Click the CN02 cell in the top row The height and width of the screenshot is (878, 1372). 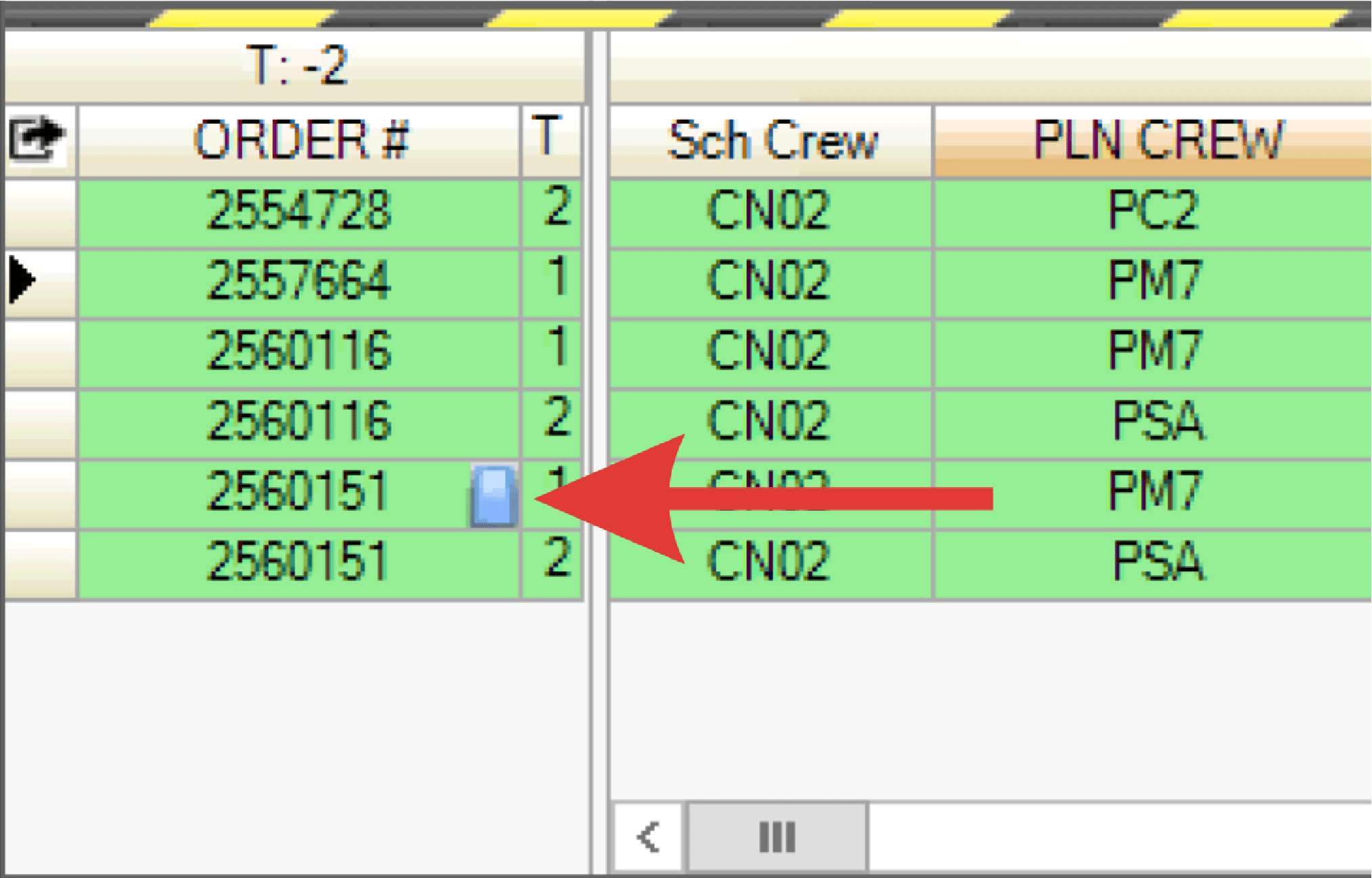pos(769,211)
